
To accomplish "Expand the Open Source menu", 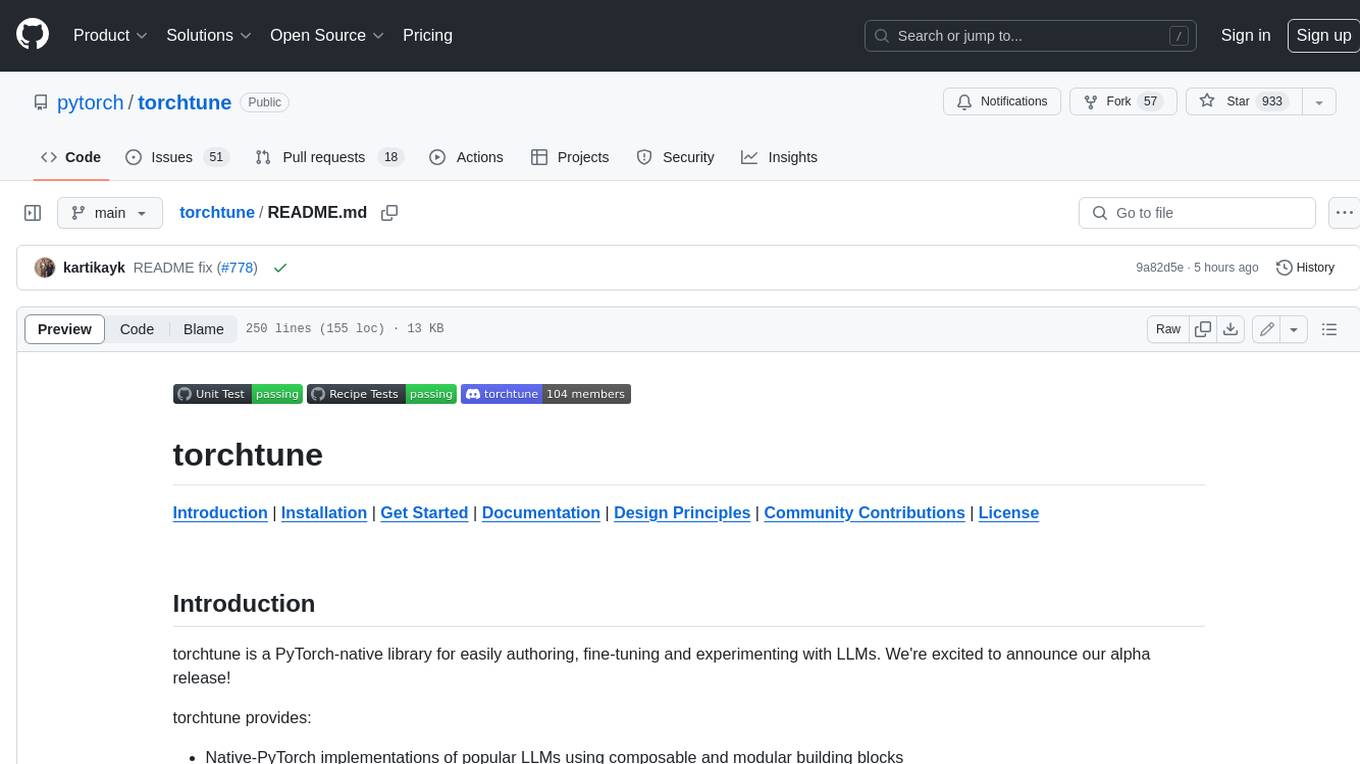I will tap(327, 35).
